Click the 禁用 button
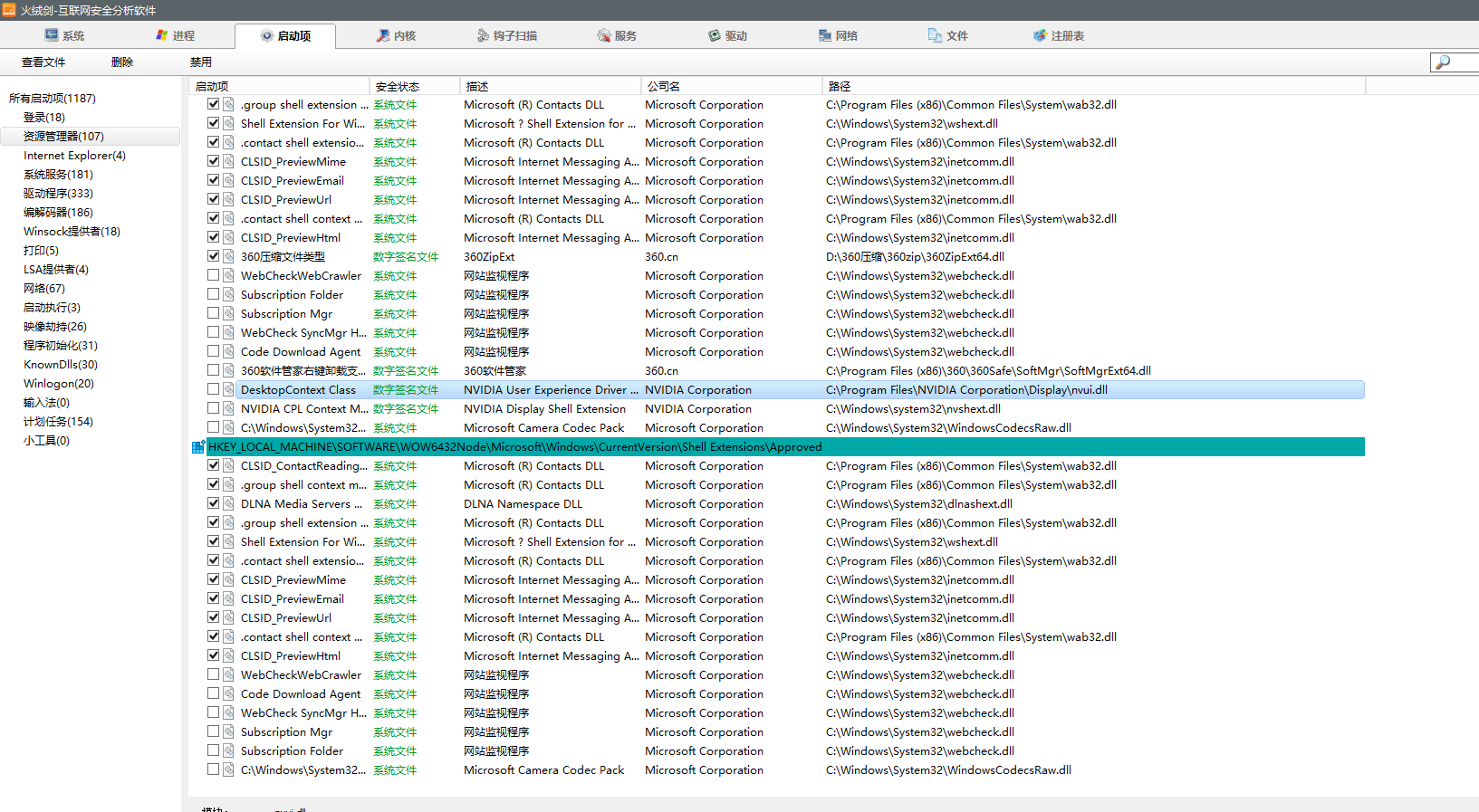This screenshot has width=1479, height=812. [201, 62]
